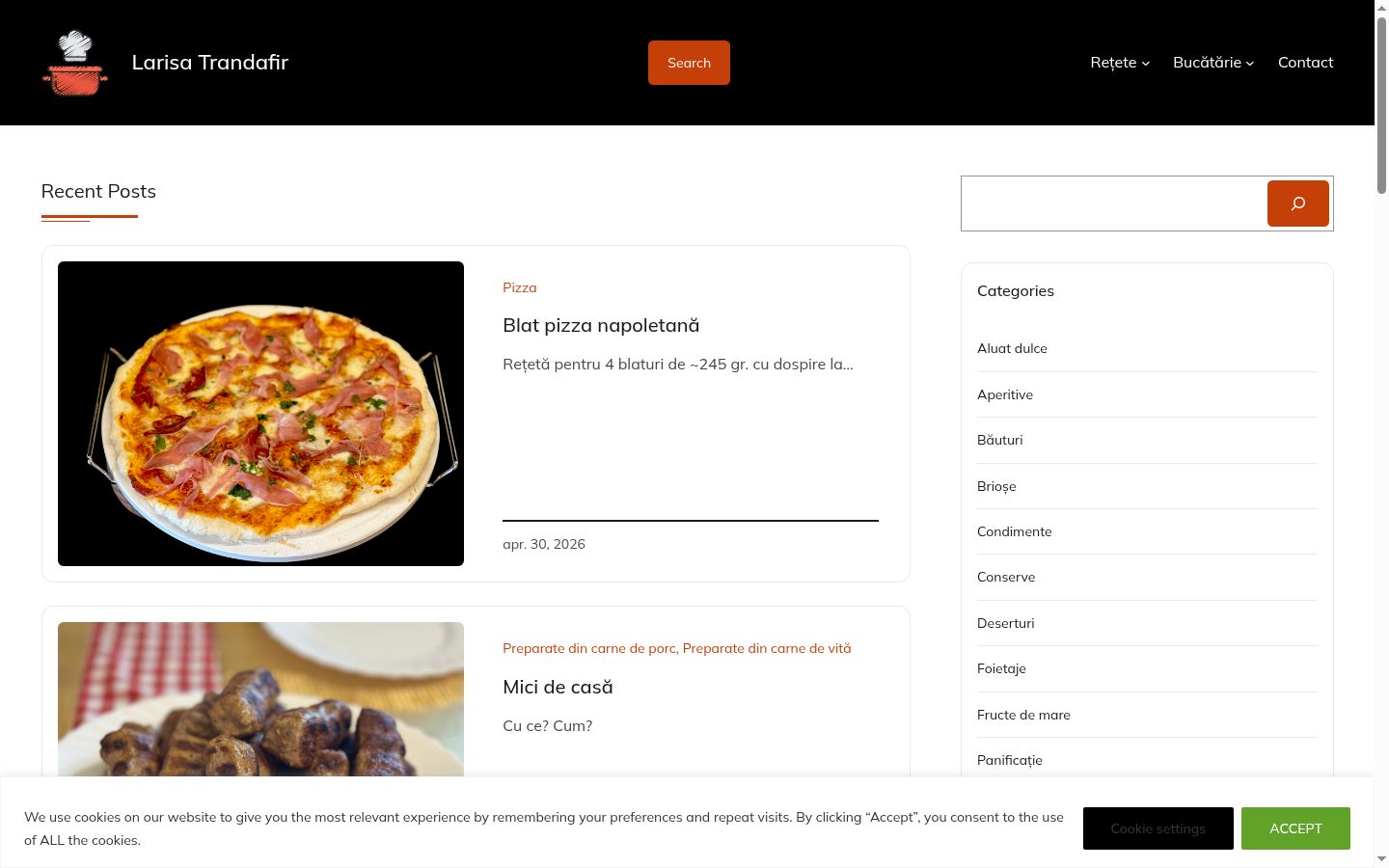This screenshot has width=1389, height=868.
Task: Select Preparate din carne de vită tag
Action: [x=767, y=648]
